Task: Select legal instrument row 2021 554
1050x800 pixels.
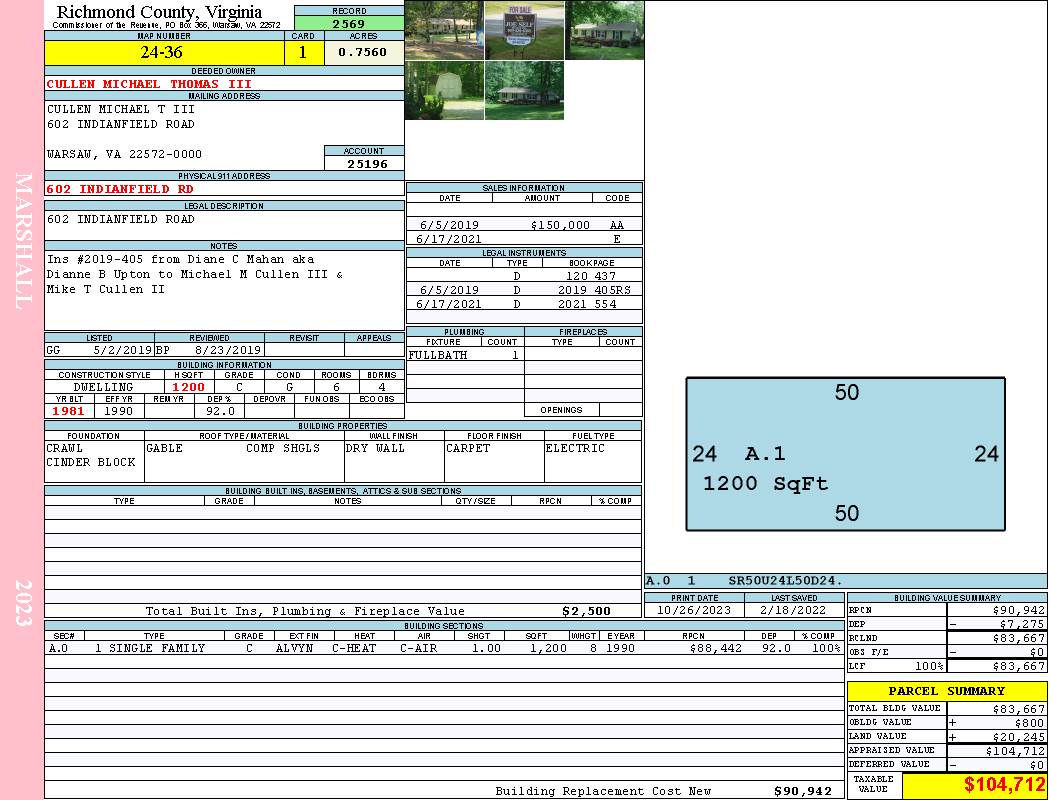Action: [524, 304]
